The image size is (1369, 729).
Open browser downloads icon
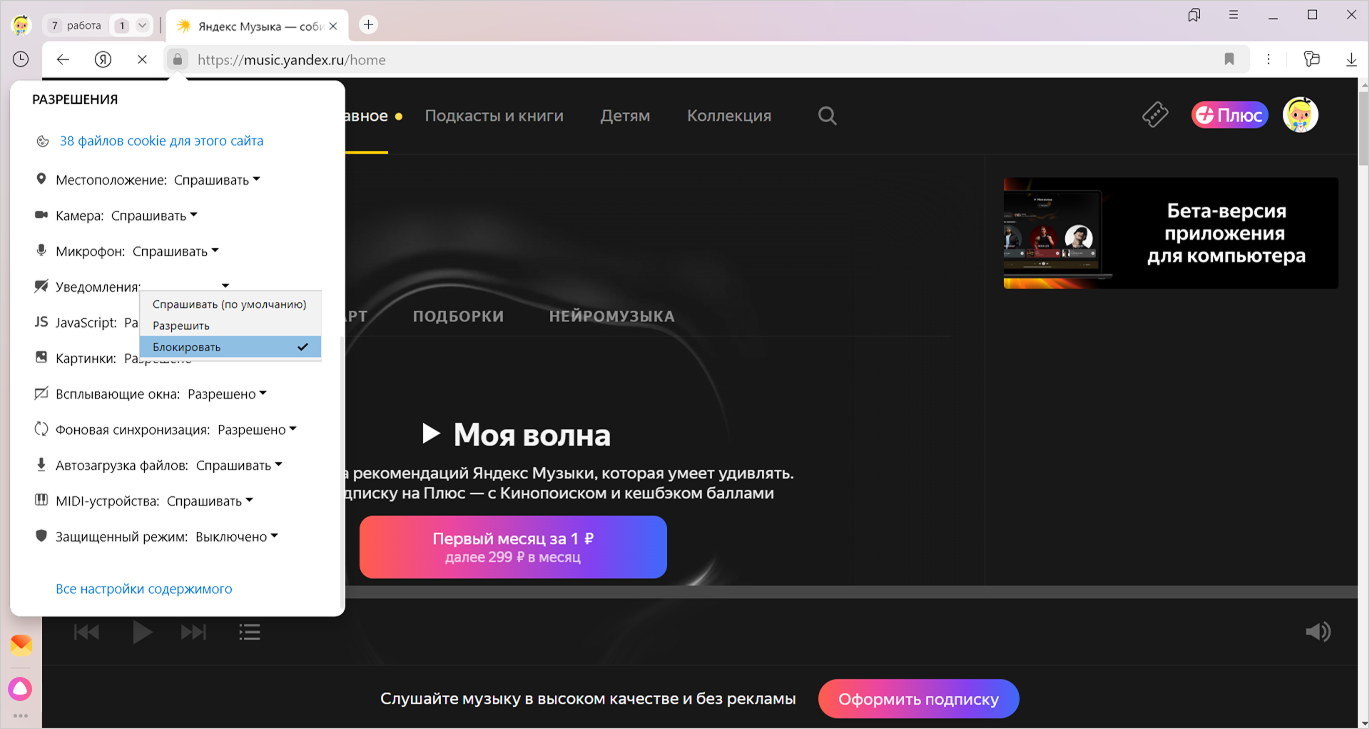[1351, 60]
